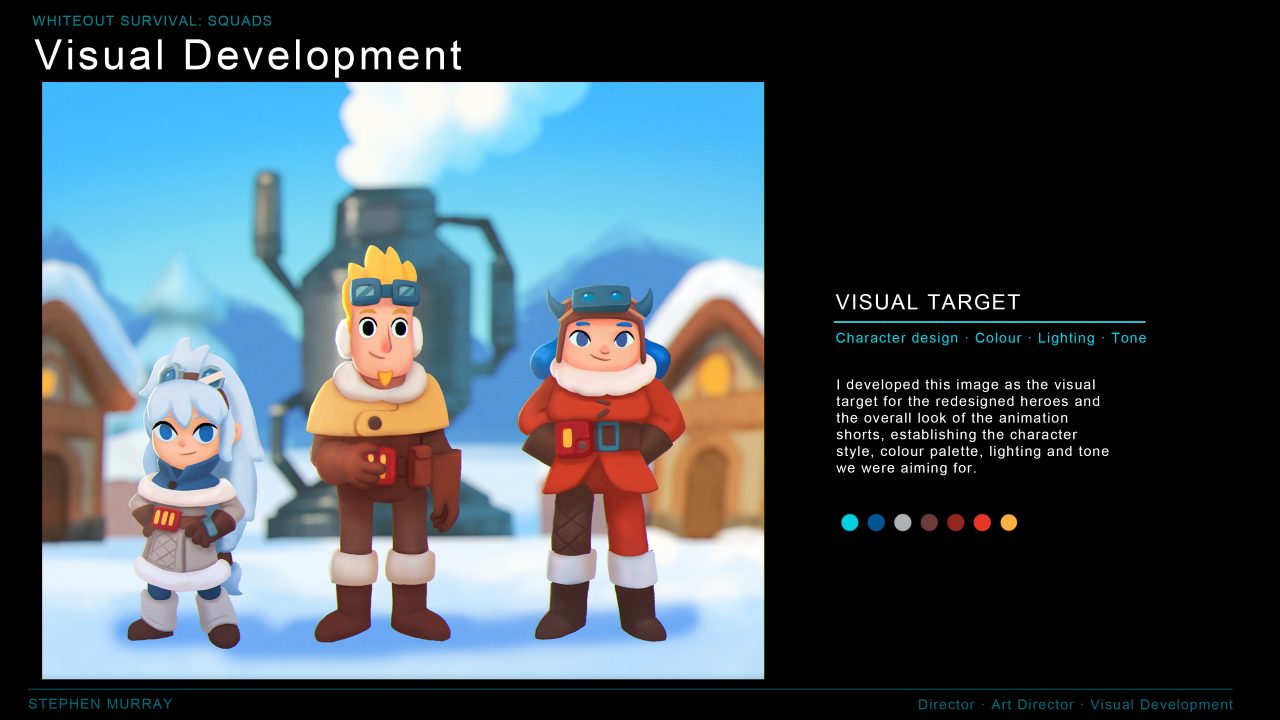1280x720 pixels.
Task: Click the 'WHITEOUT SURVIVAL: SQUADS' header text
Action: 152,20
